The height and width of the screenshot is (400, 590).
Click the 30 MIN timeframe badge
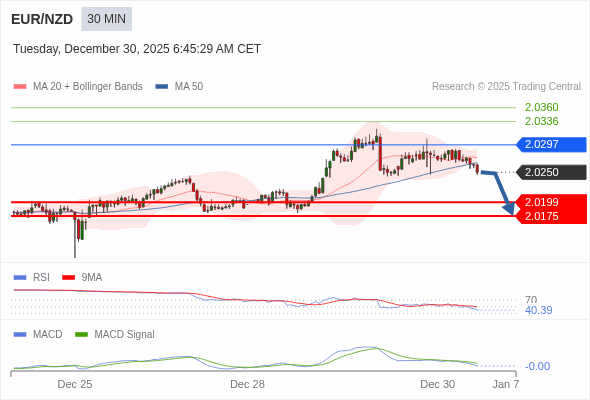(106, 19)
